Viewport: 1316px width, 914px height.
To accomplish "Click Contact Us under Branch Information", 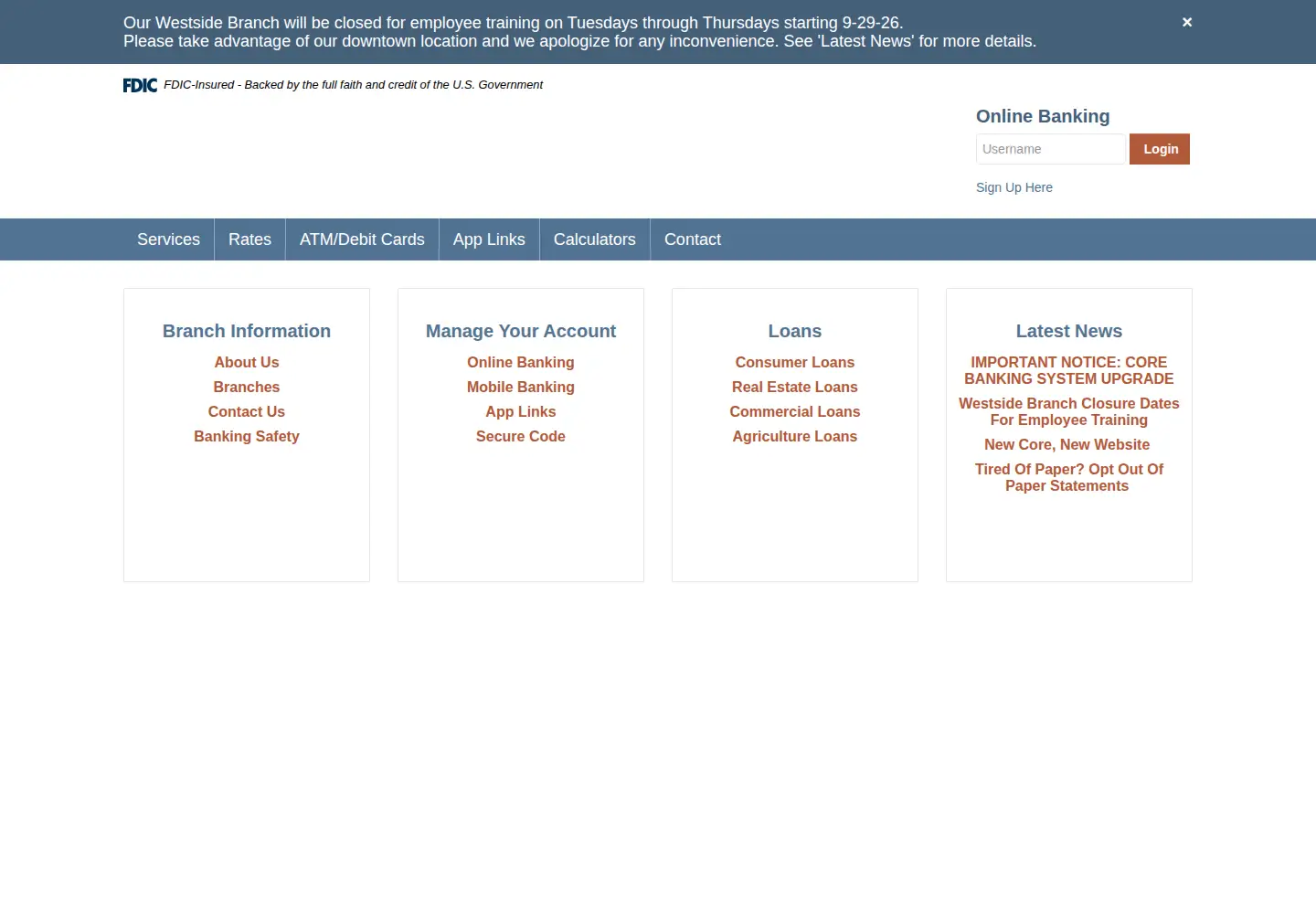I will coord(247,411).
